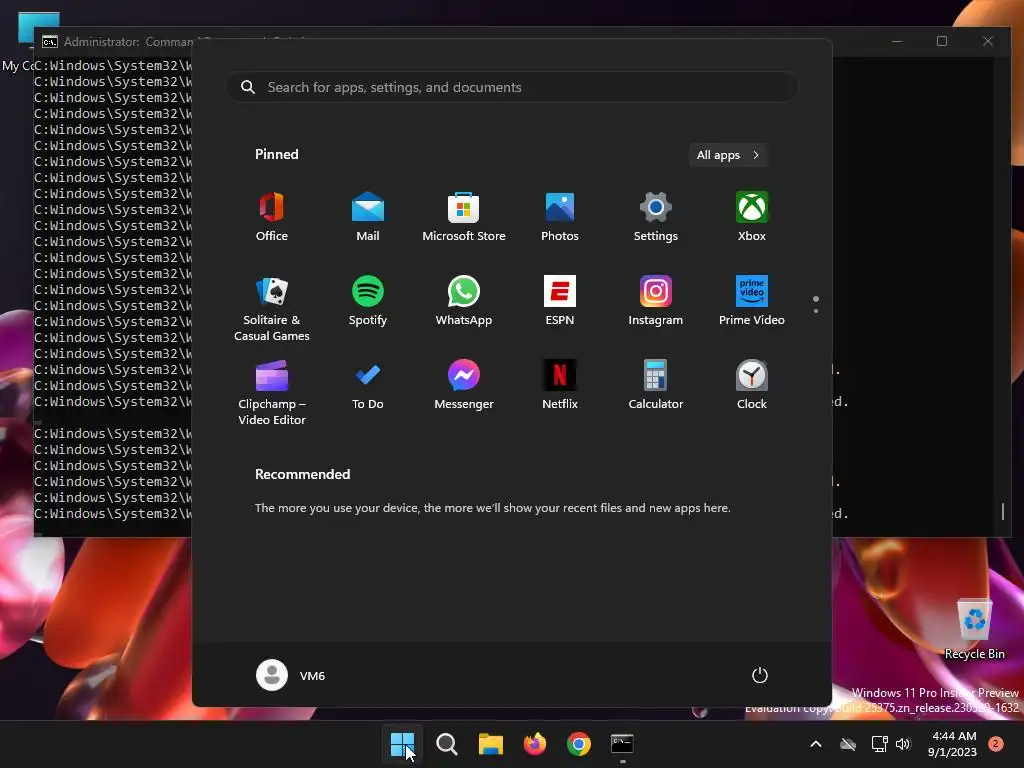Open Clipchamp Video Editor
1024x768 pixels.
pyautogui.click(x=272, y=392)
